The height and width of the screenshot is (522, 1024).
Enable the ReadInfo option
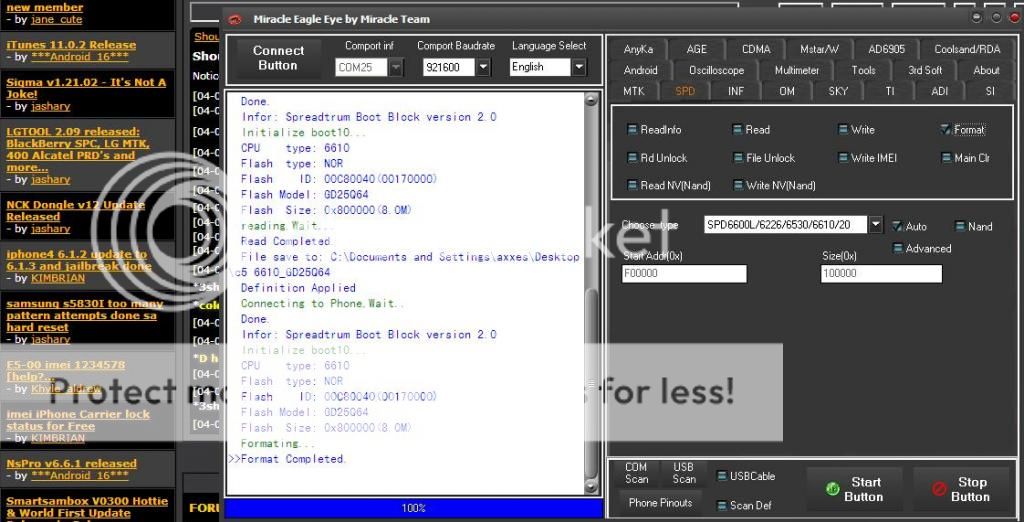point(632,129)
